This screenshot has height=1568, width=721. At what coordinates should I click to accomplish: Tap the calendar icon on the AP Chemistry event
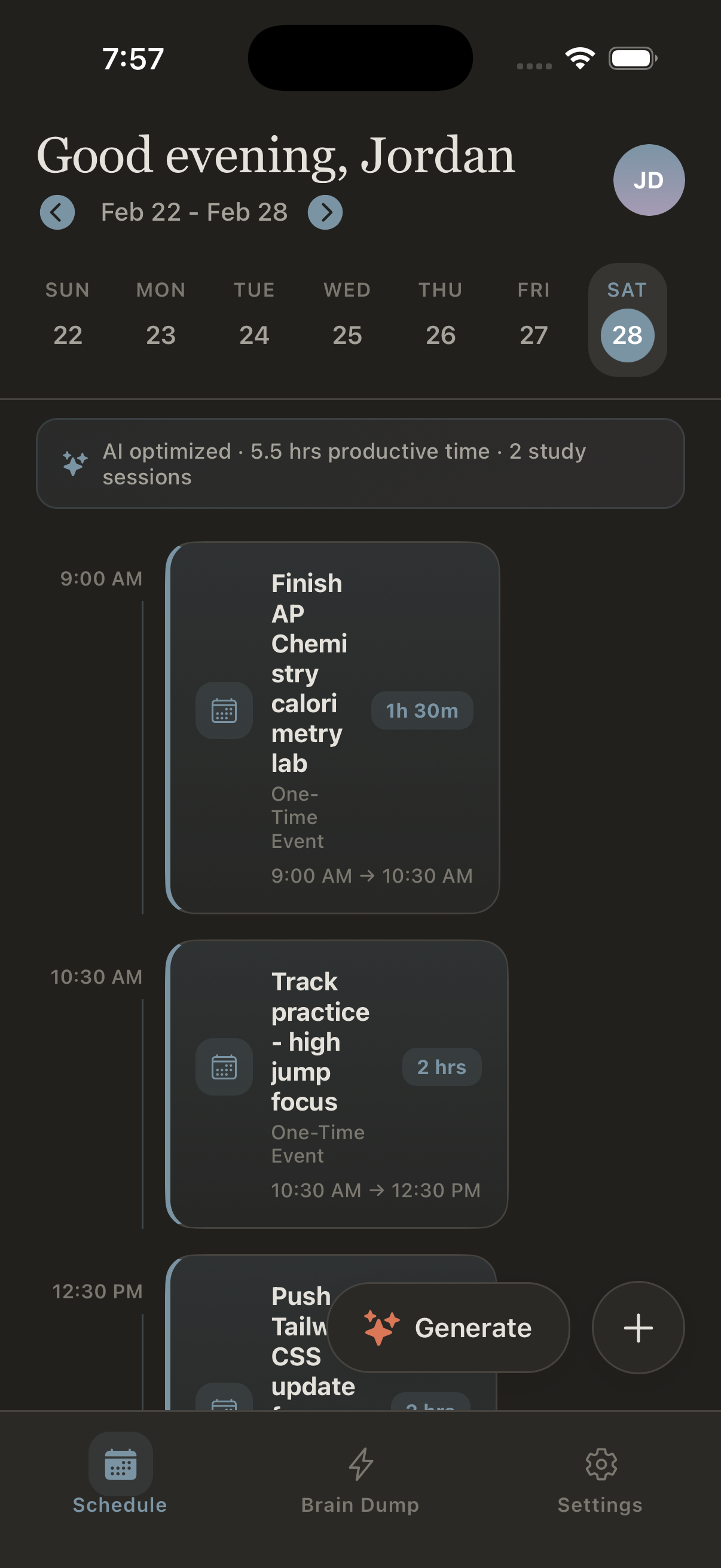[224, 710]
